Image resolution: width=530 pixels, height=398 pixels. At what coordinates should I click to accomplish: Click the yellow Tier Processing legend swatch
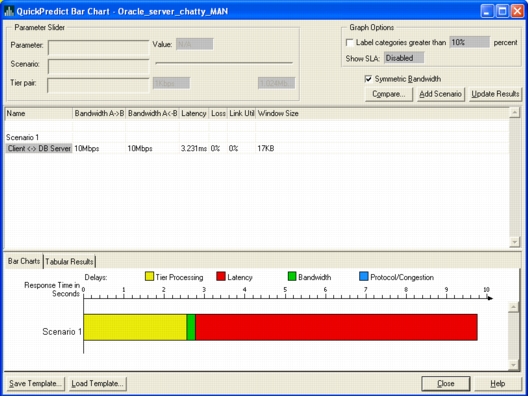(149, 276)
